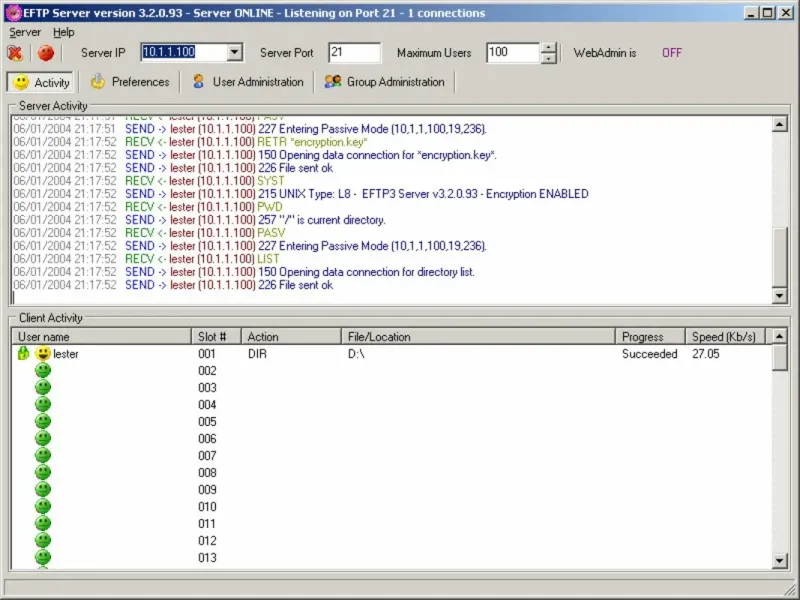Click the 27.05 speed value

[706, 354]
